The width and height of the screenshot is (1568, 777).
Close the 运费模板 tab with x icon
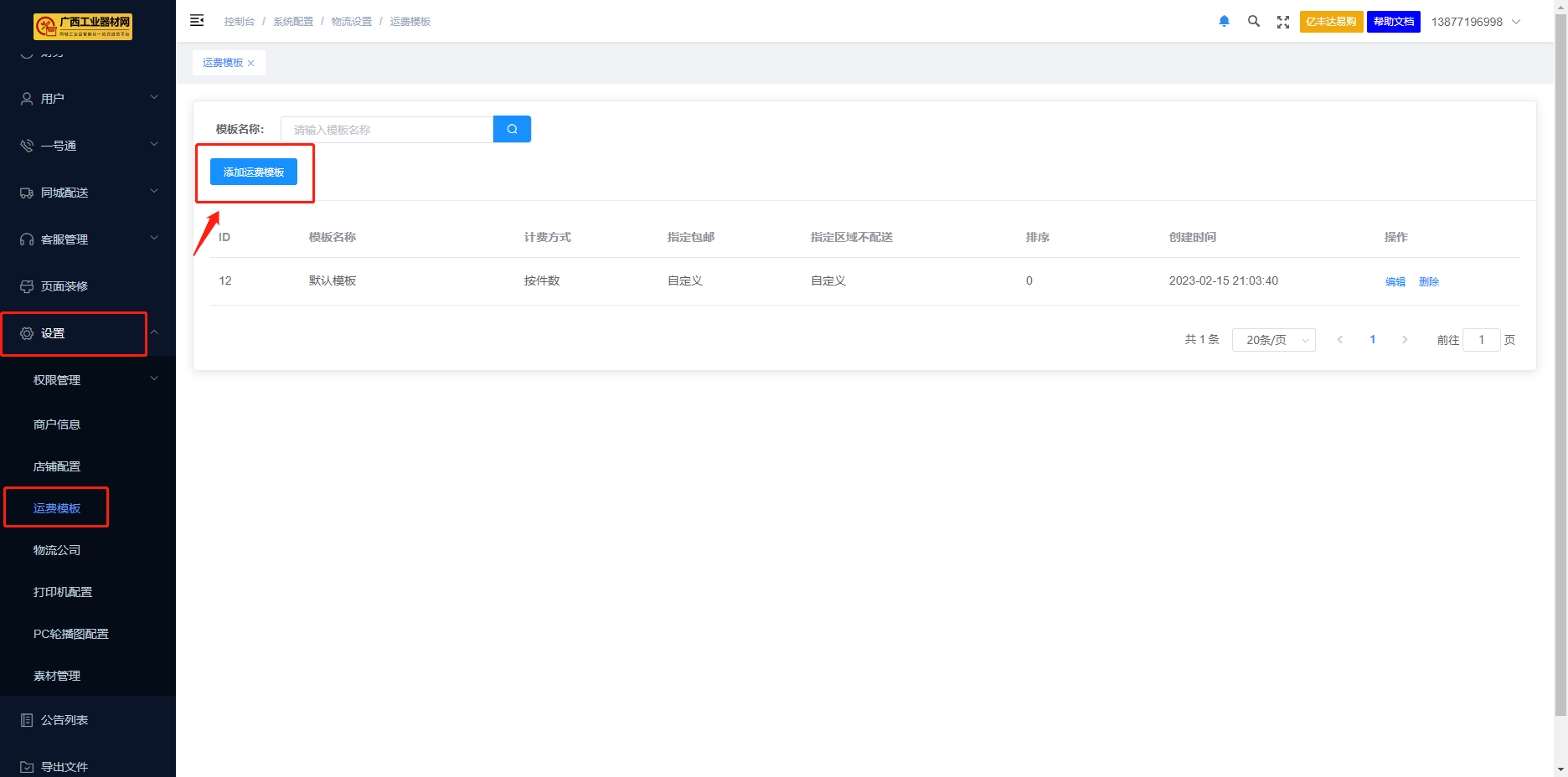click(250, 64)
